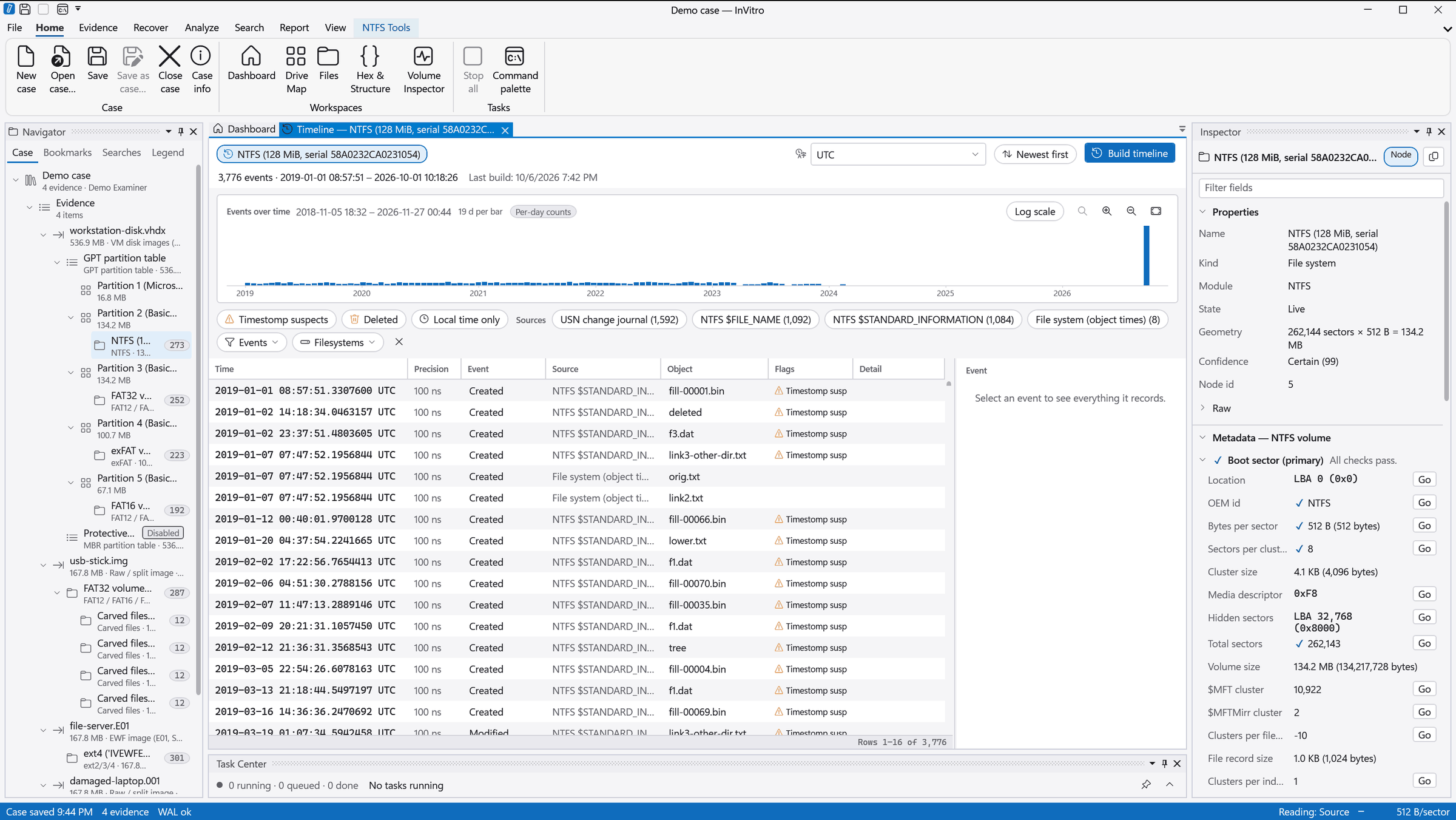The width and height of the screenshot is (1456, 820).
Task: Open Case info
Action: coord(201,69)
